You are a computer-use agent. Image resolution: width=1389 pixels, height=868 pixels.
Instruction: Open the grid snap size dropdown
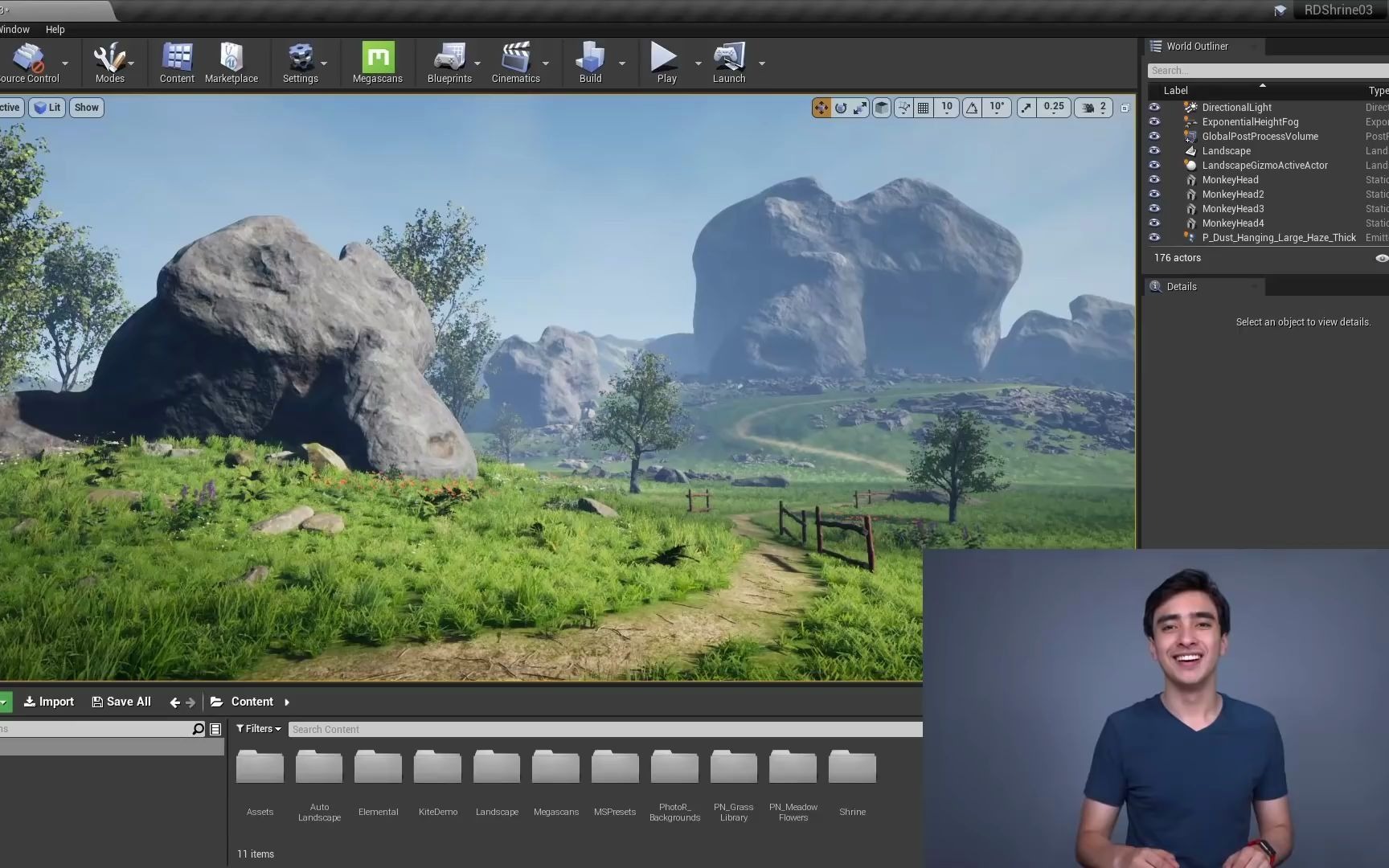[947, 107]
